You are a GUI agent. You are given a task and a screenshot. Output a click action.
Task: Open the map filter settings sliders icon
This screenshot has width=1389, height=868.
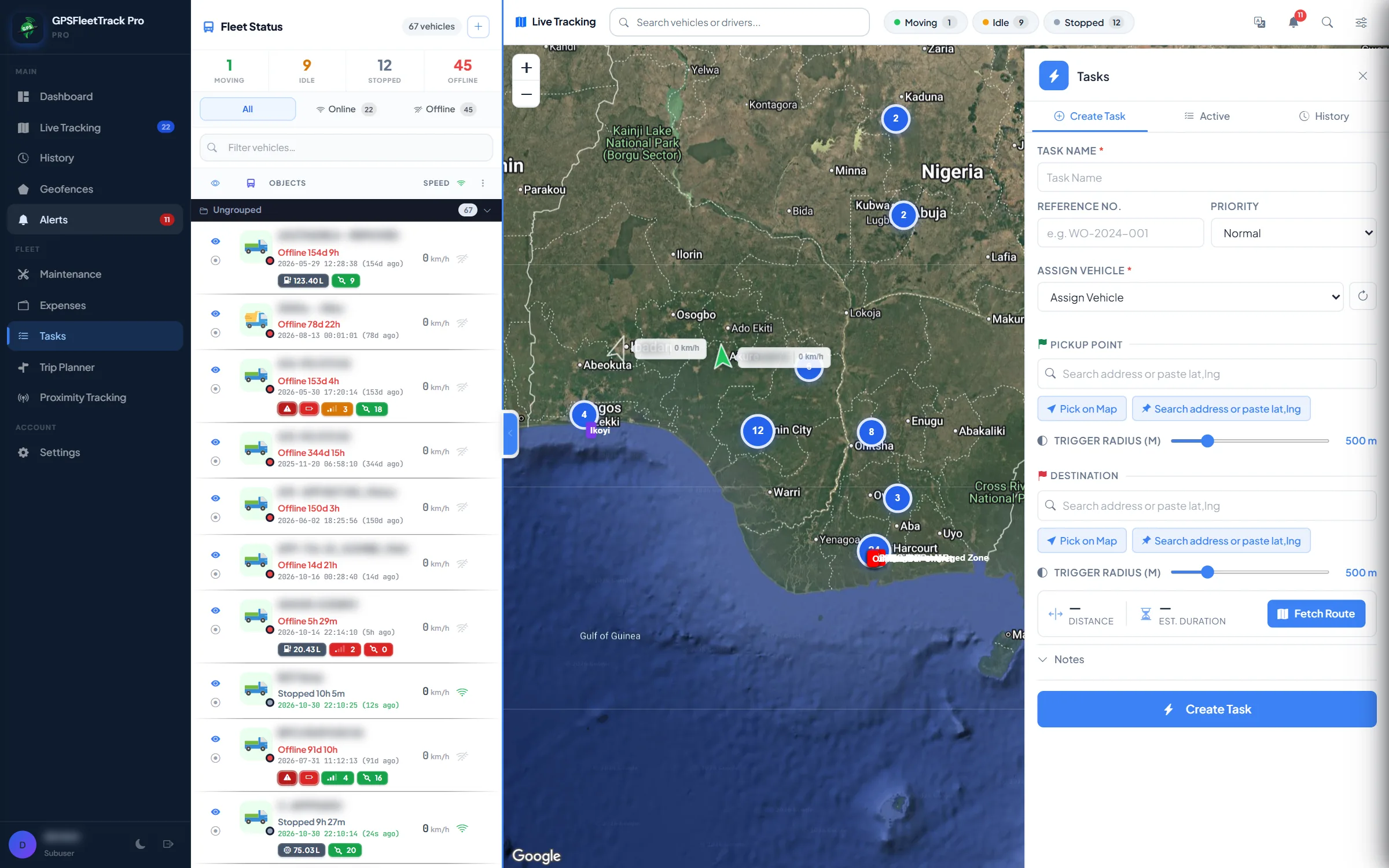(1361, 23)
